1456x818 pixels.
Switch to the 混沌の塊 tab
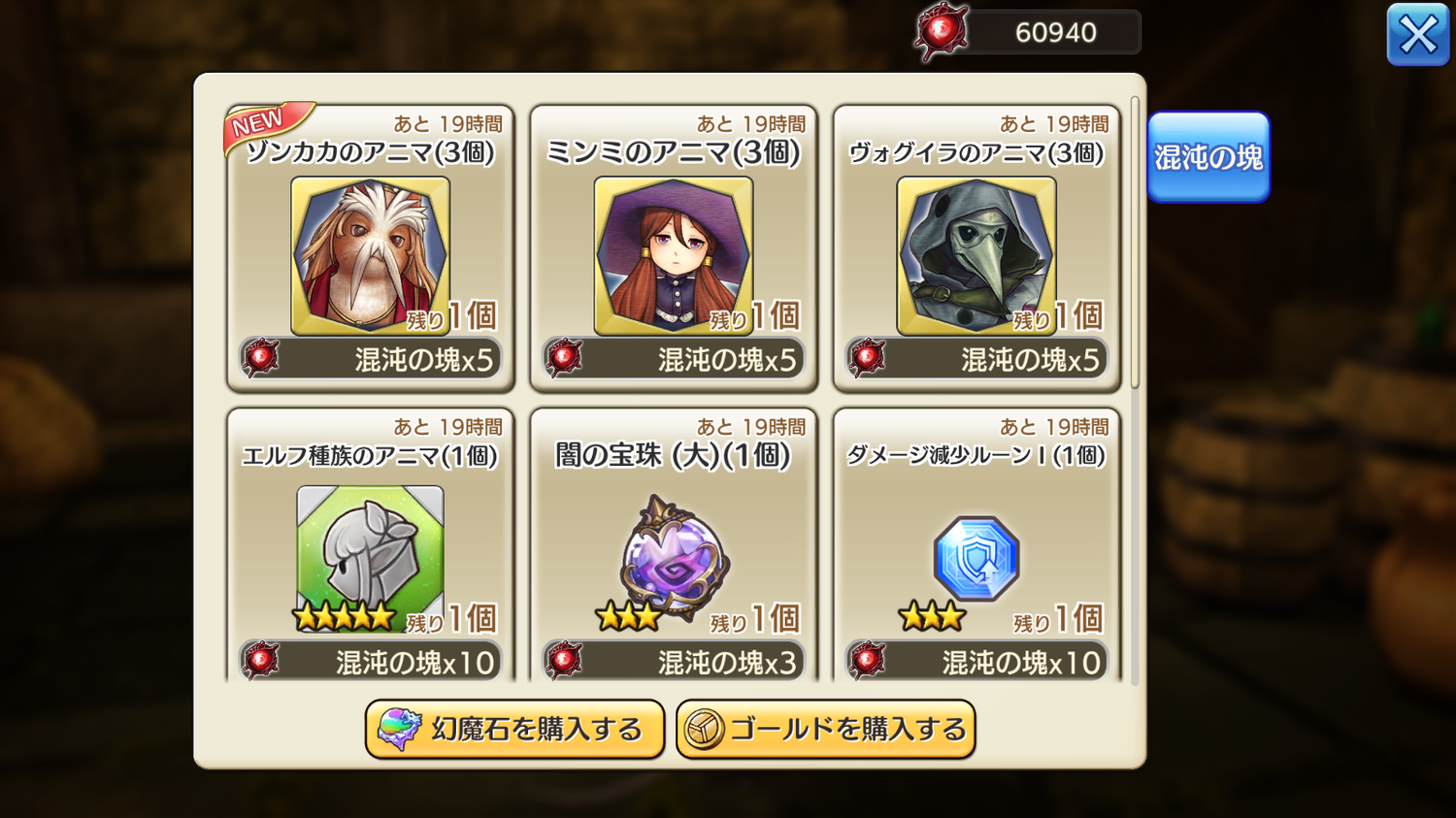[1208, 157]
